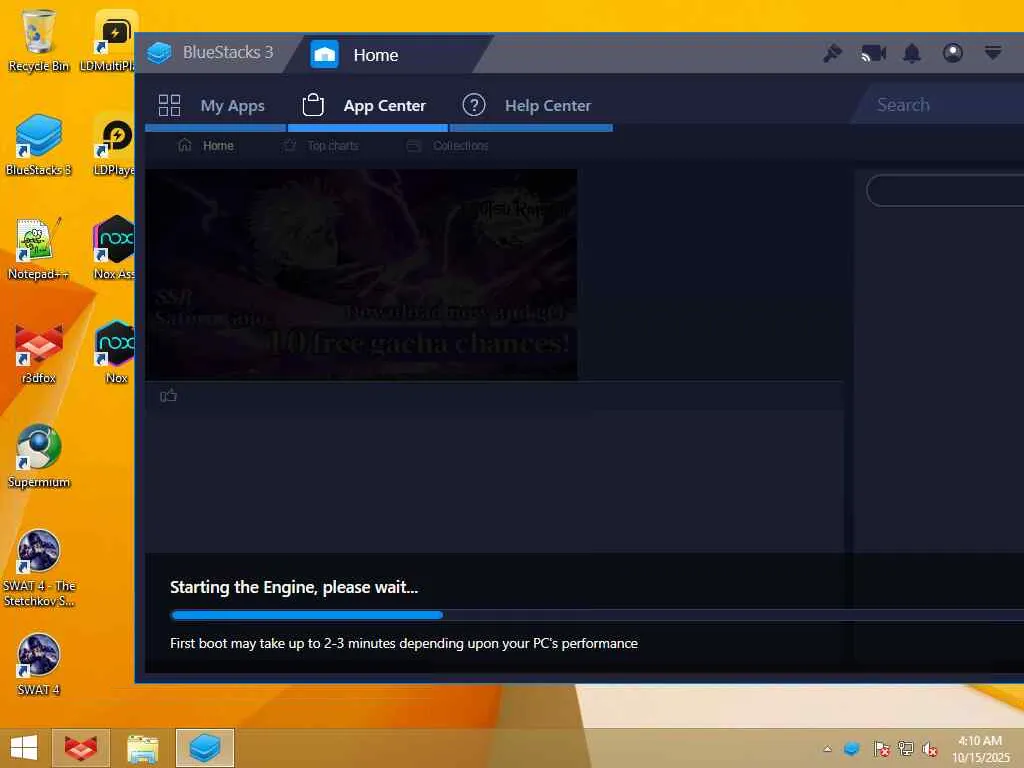Screen dimensions: 1024x768
Task: Open the user account profile icon
Action: tap(953, 52)
